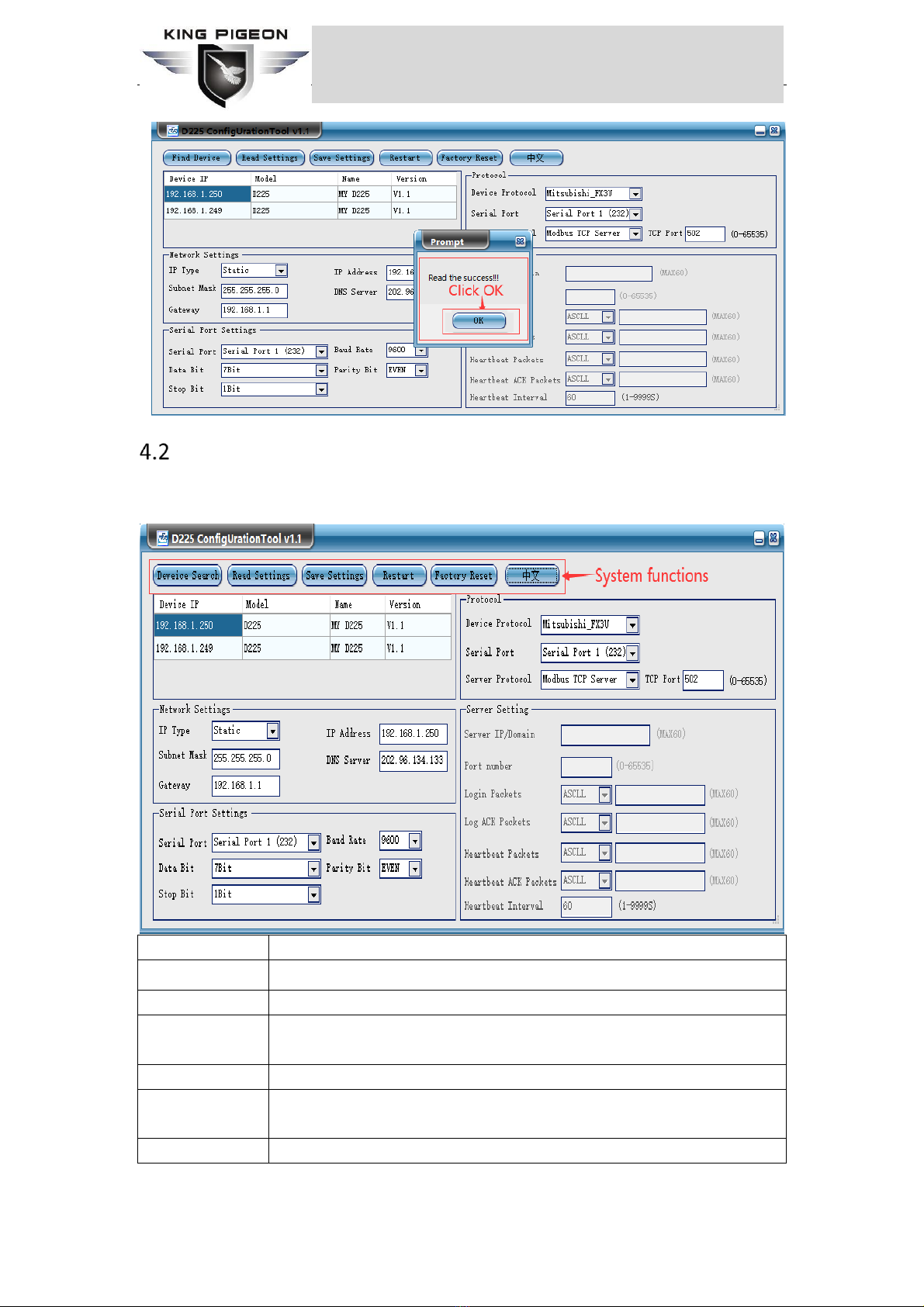This screenshot has height=1307, width=924.
Task: Open the IP Type dropdown in System functions window
Action: pos(273,731)
